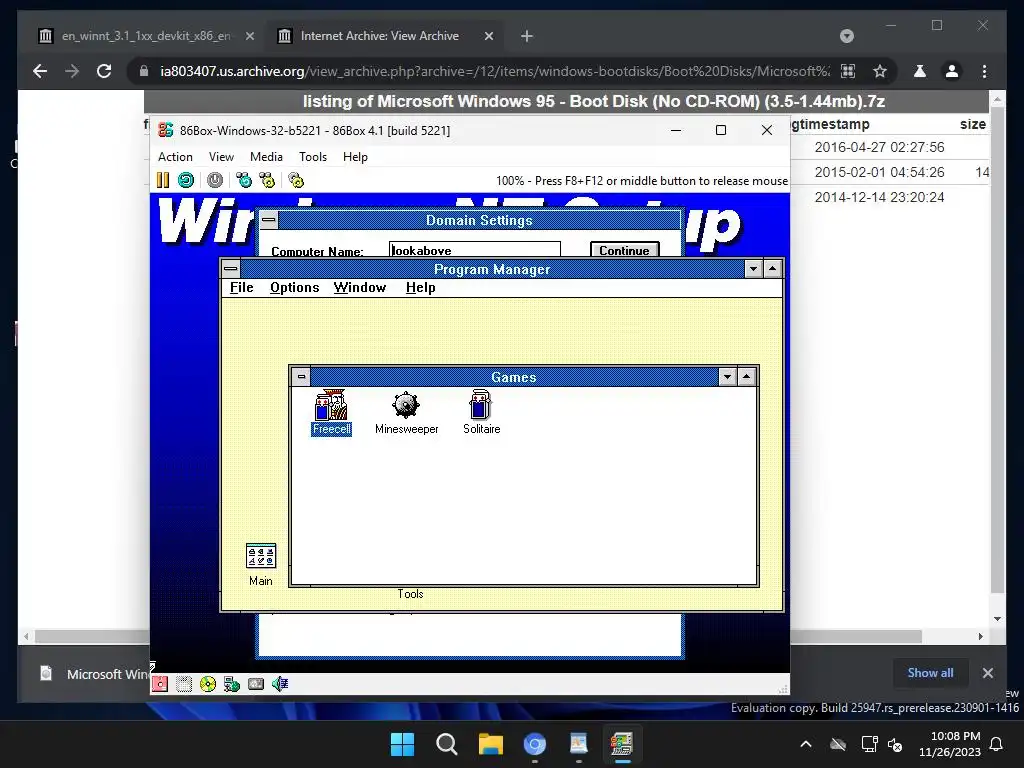Open File Explorer from the taskbar

[490, 744]
